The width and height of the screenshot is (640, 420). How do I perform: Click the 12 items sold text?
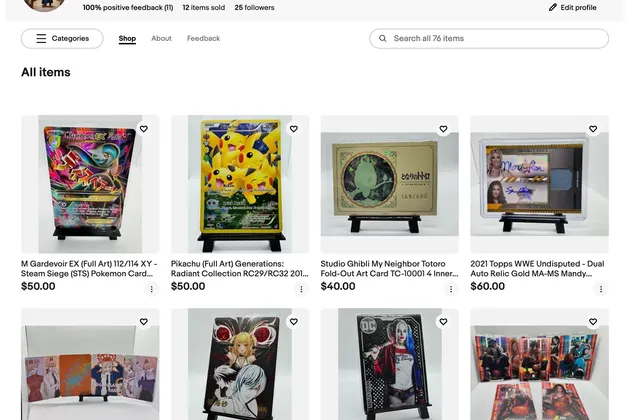click(204, 7)
